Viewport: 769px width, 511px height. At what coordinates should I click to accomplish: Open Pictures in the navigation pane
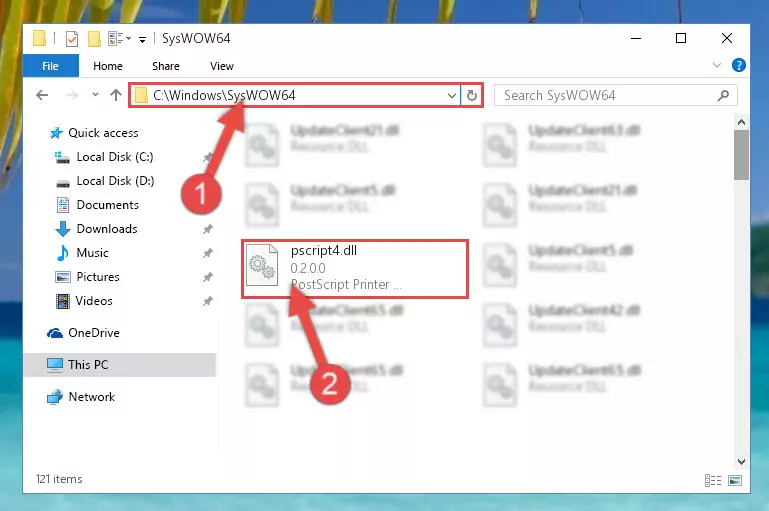point(98,277)
